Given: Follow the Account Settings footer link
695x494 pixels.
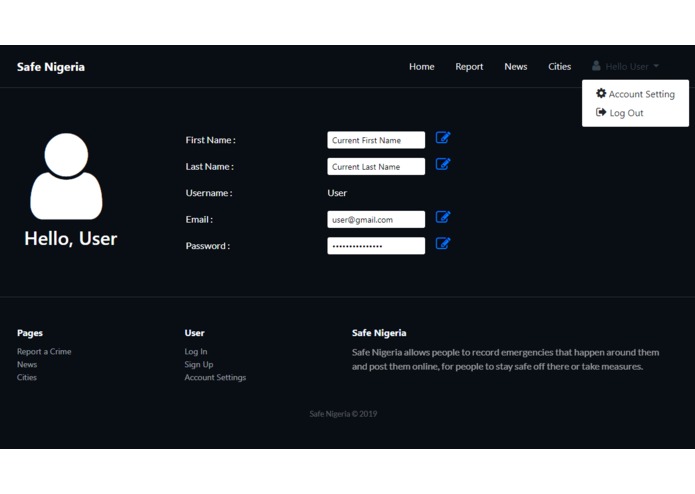Looking at the screenshot, I should coord(215,377).
